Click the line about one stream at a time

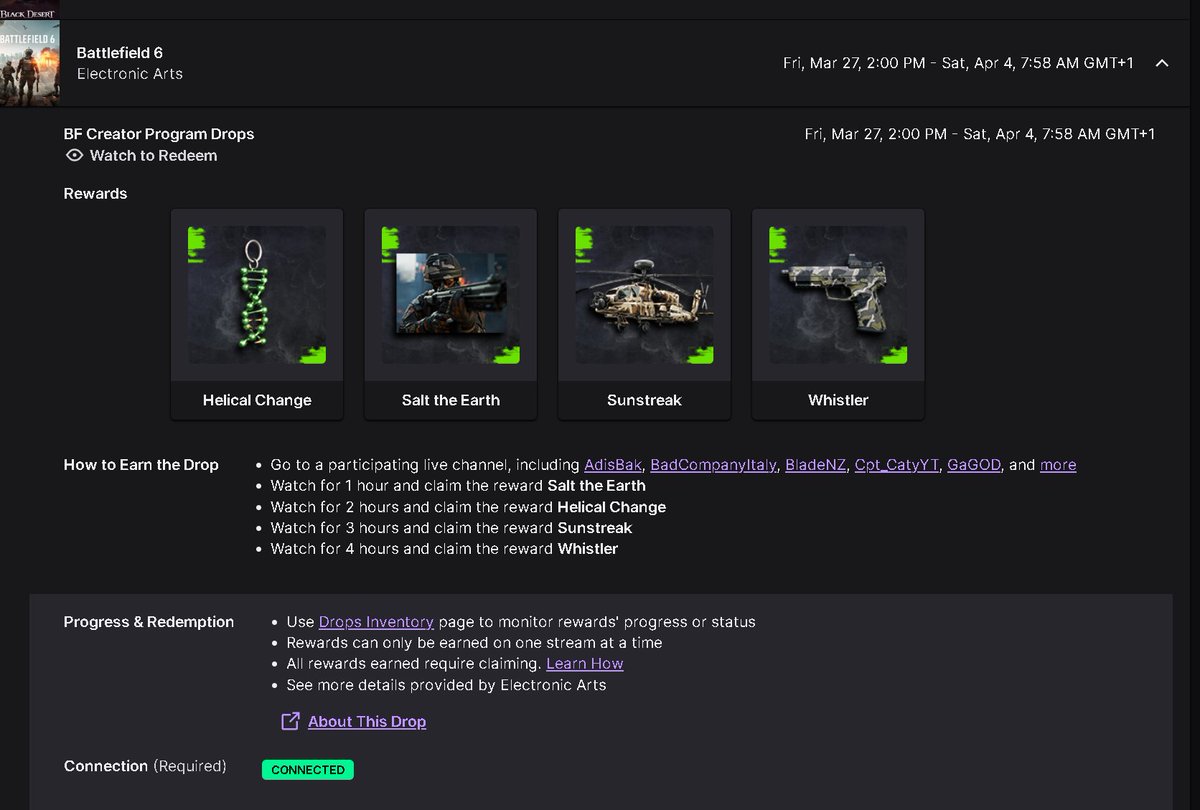click(474, 643)
